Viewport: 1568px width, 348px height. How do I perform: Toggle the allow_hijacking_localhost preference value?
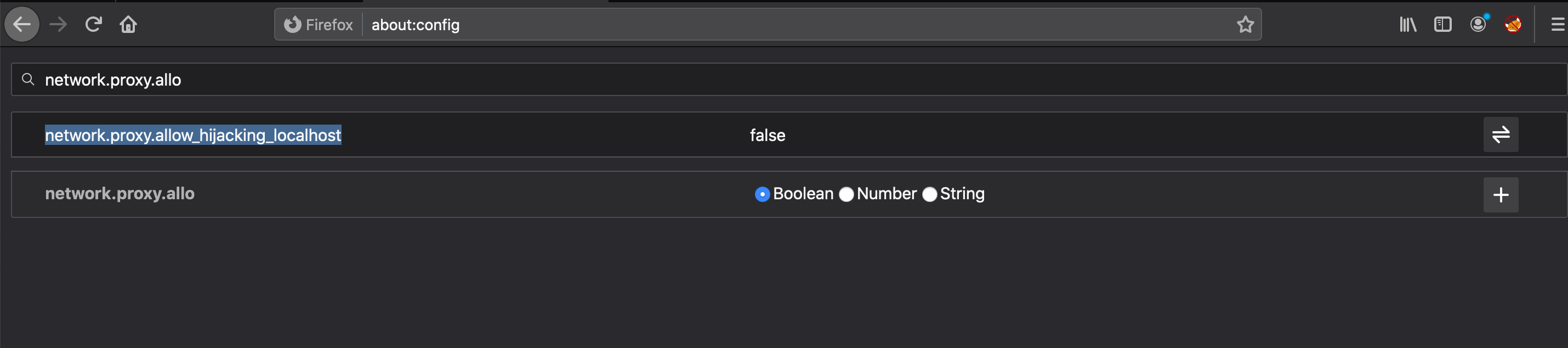click(1501, 134)
